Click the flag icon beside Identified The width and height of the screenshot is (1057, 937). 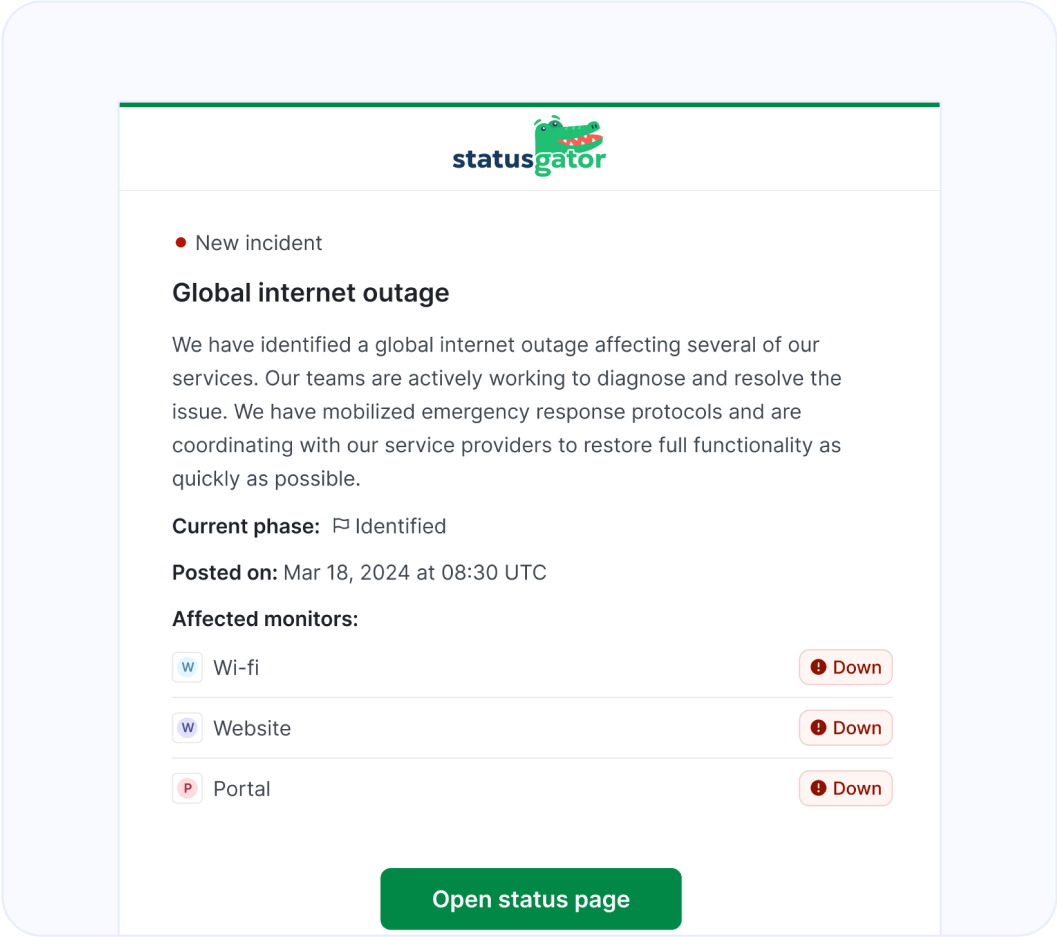click(x=341, y=525)
